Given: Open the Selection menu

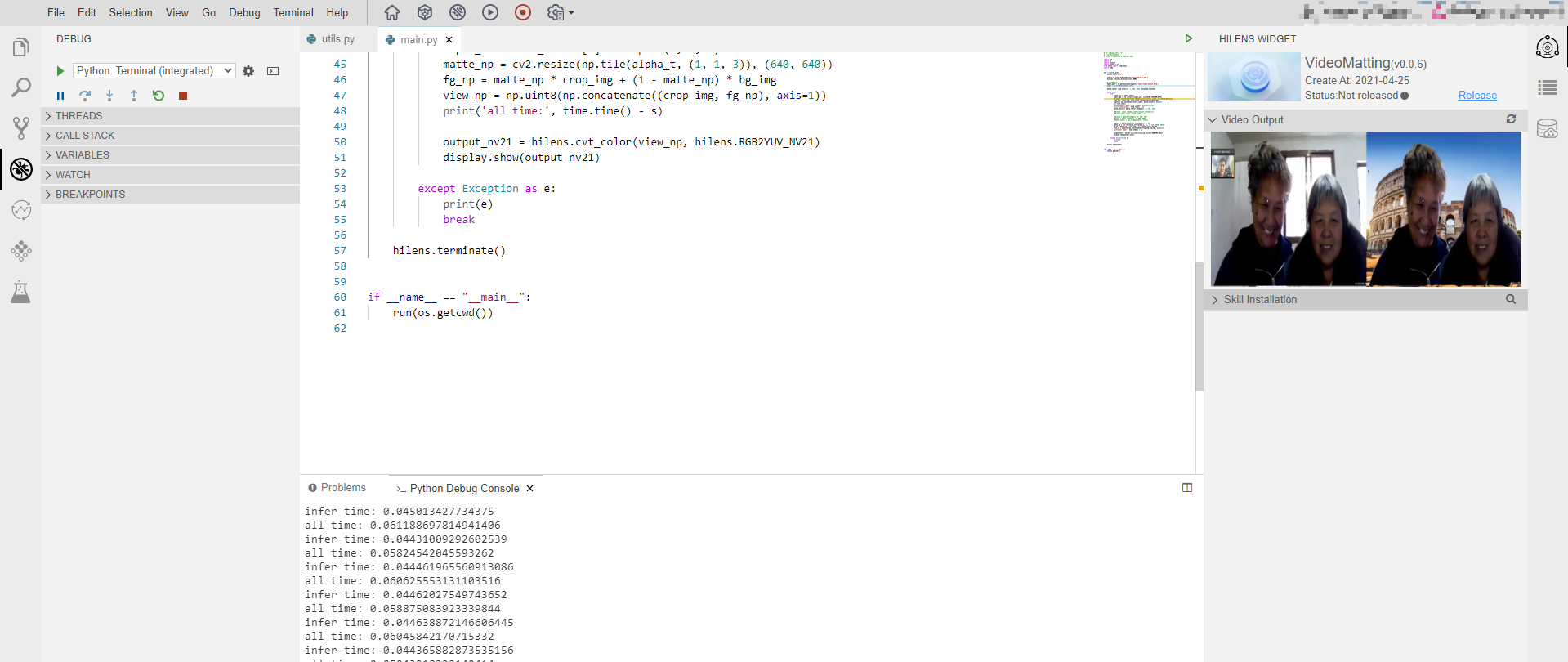Looking at the screenshot, I should 131,12.
